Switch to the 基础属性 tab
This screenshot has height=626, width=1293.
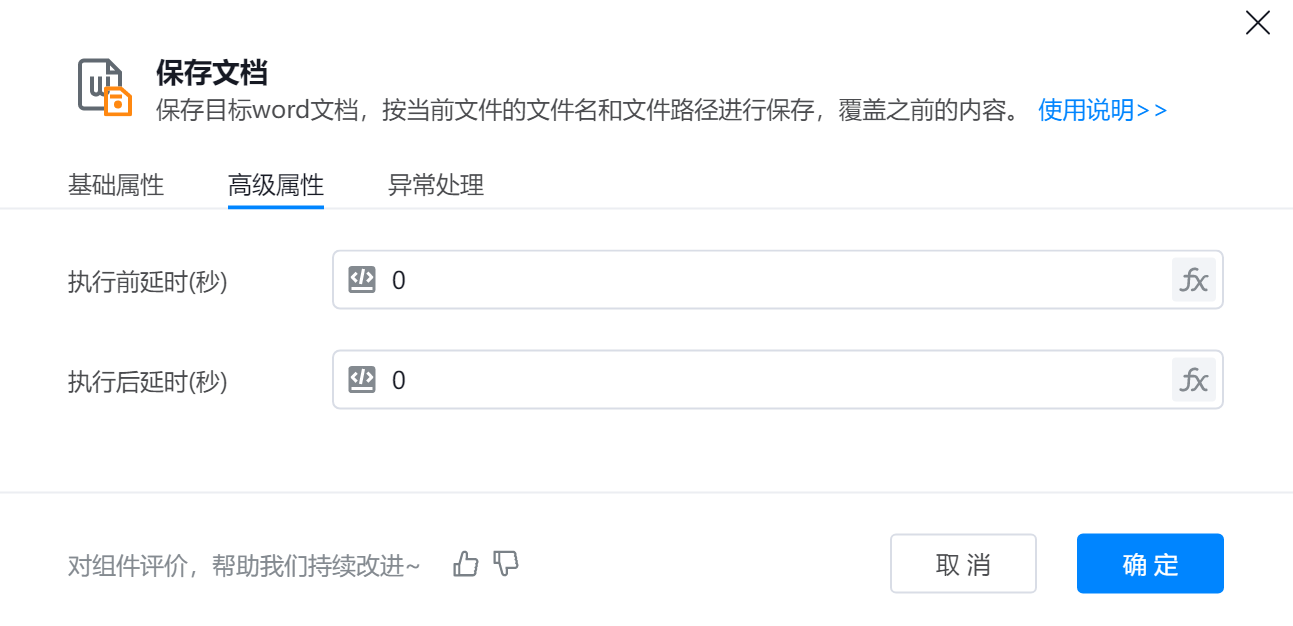[x=116, y=185]
